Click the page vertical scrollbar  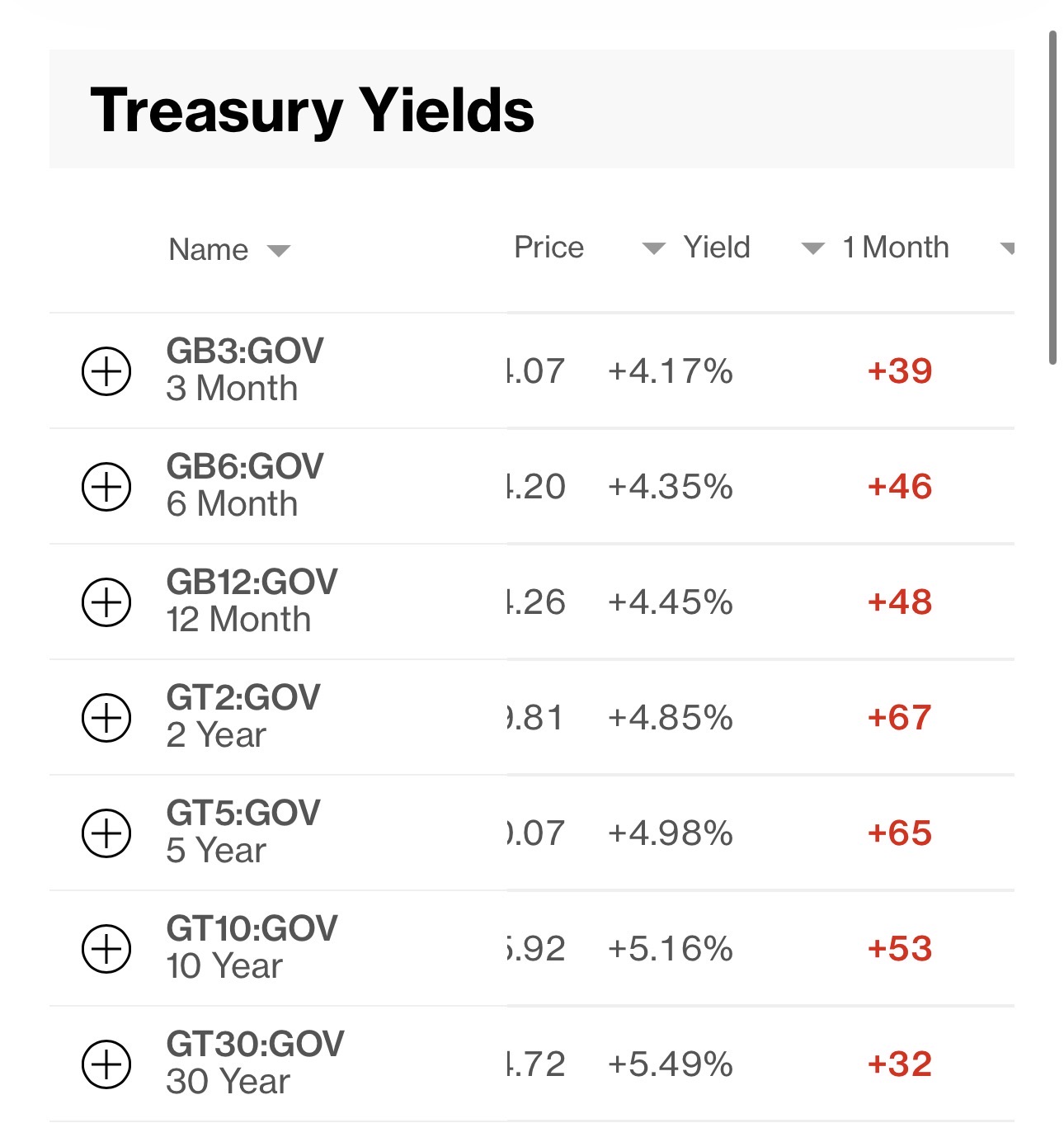(x=1052, y=198)
